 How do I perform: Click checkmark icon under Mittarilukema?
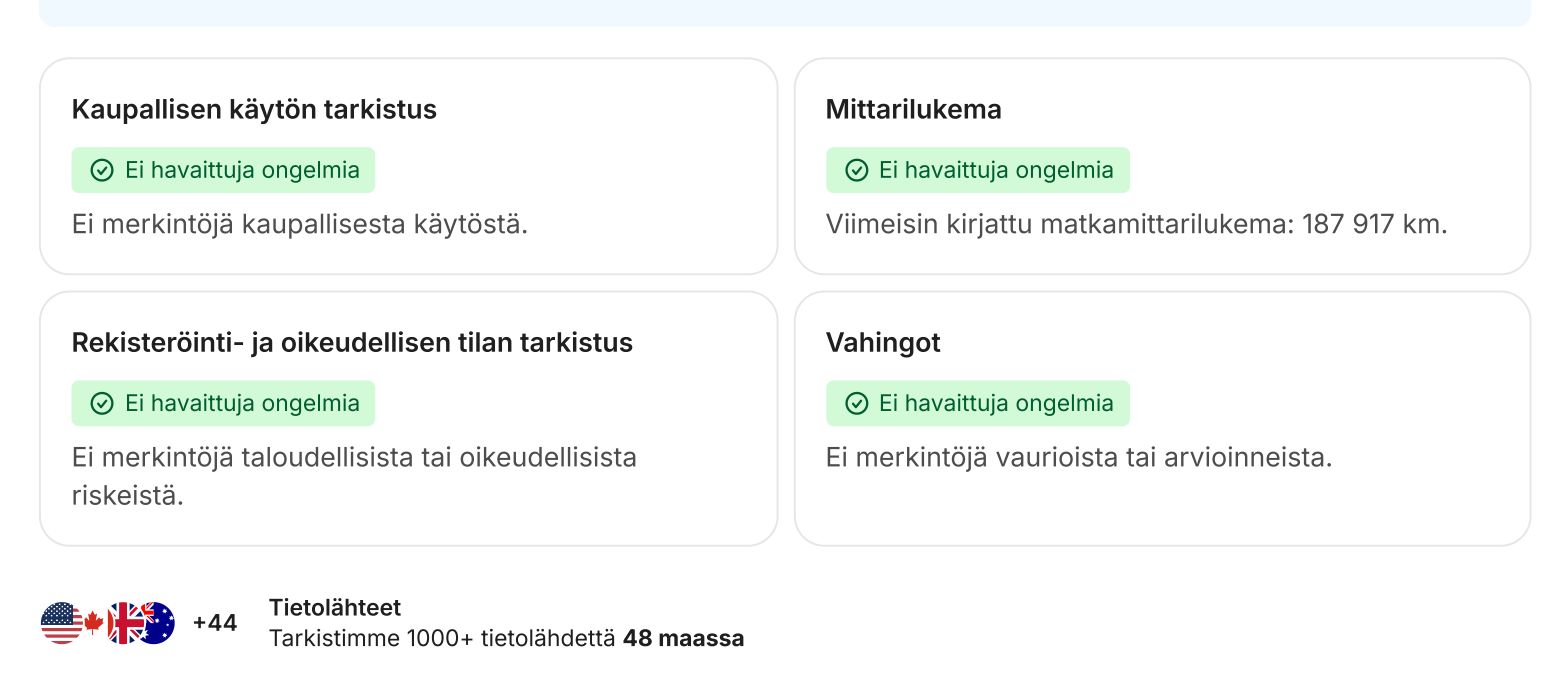(856, 170)
